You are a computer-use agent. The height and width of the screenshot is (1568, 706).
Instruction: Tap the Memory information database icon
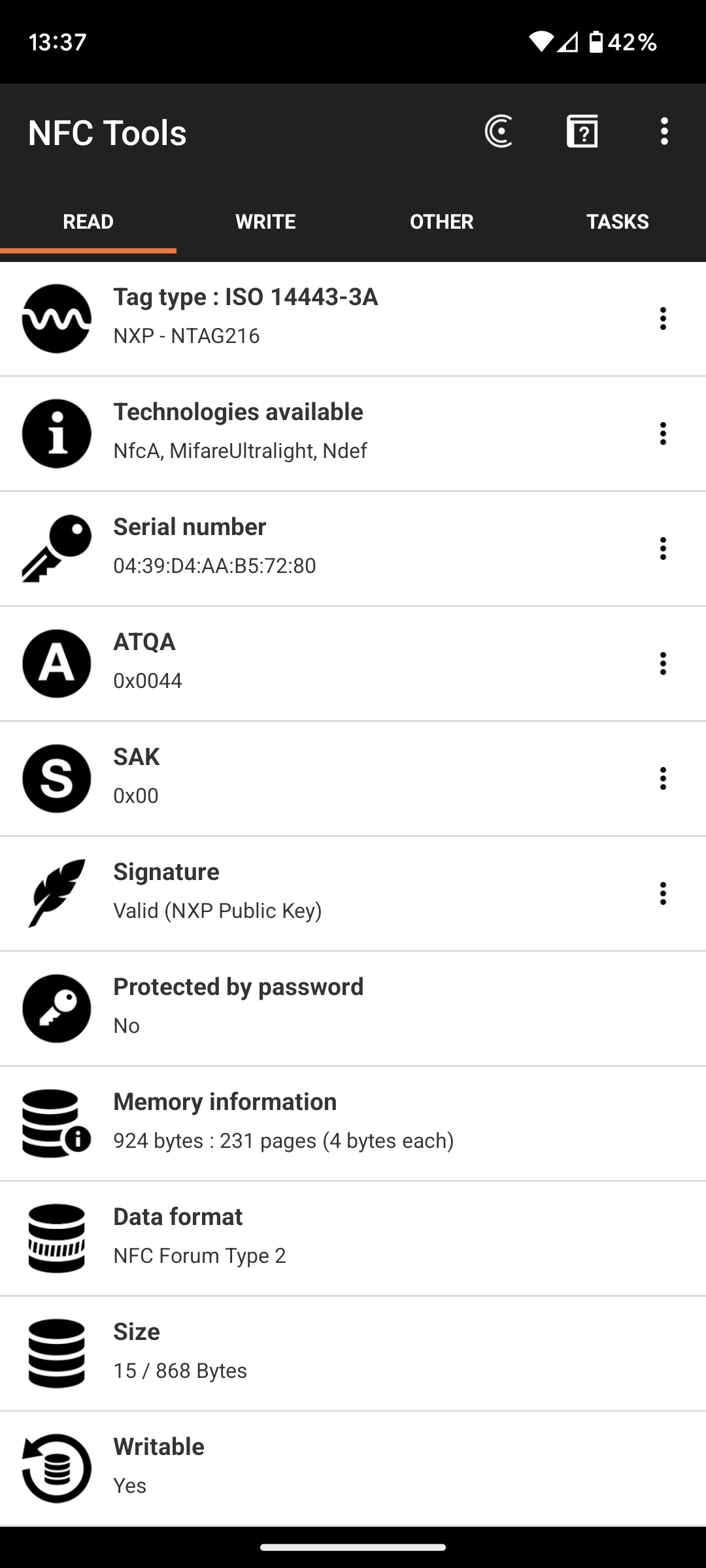pyautogui.click(x=57, y=1124)
